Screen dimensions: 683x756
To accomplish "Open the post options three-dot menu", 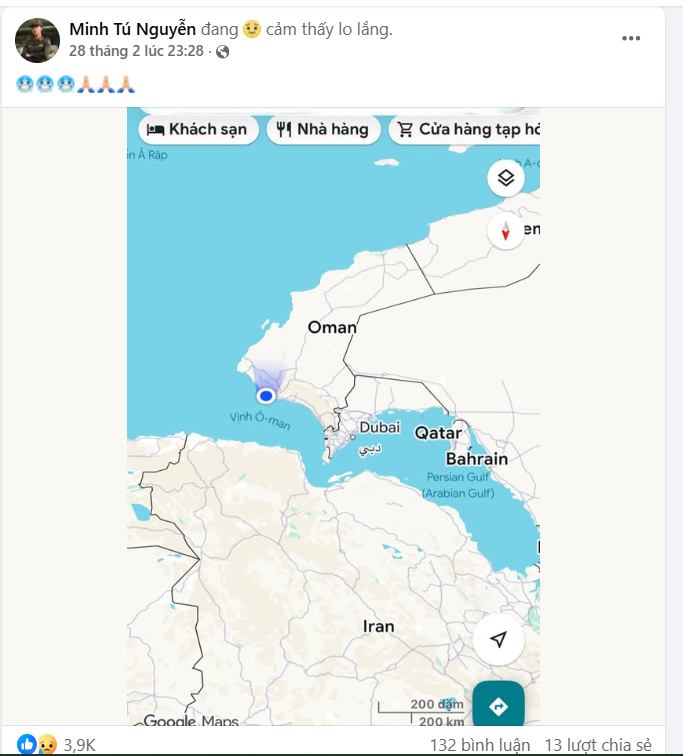I will (x=631, y=38).
